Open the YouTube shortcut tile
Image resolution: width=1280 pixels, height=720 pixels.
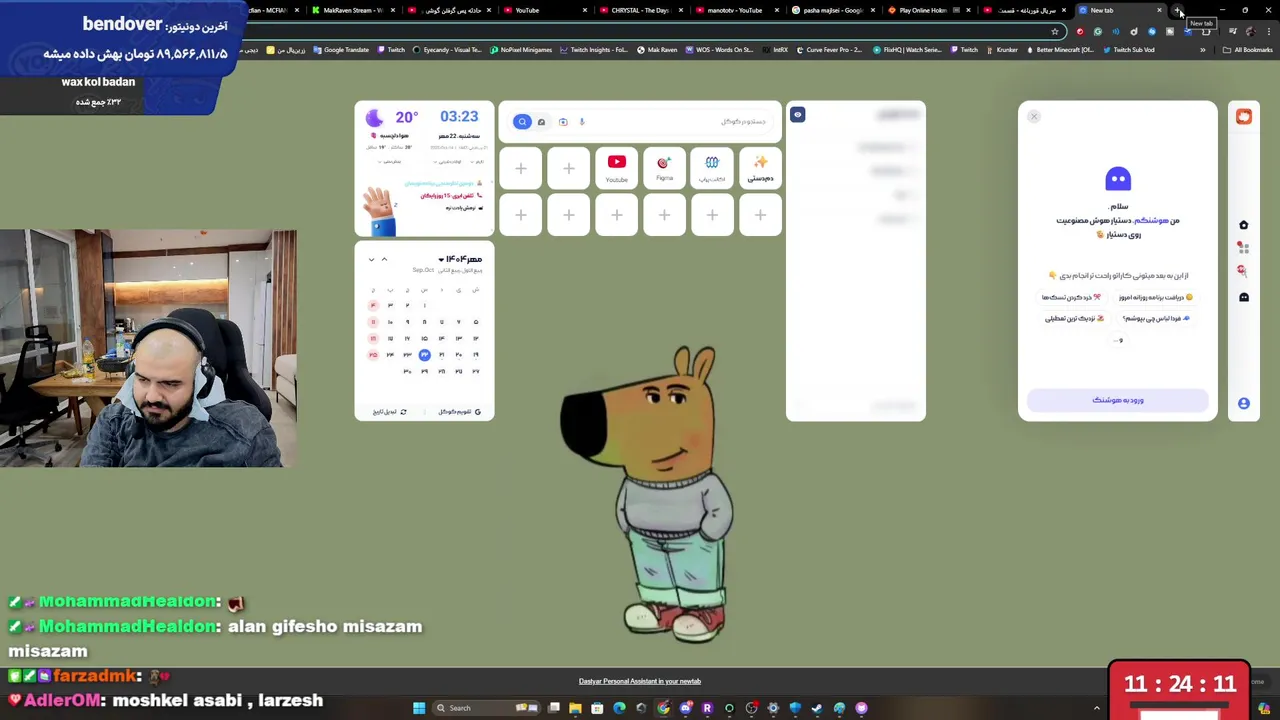click(x=616, y=167)
